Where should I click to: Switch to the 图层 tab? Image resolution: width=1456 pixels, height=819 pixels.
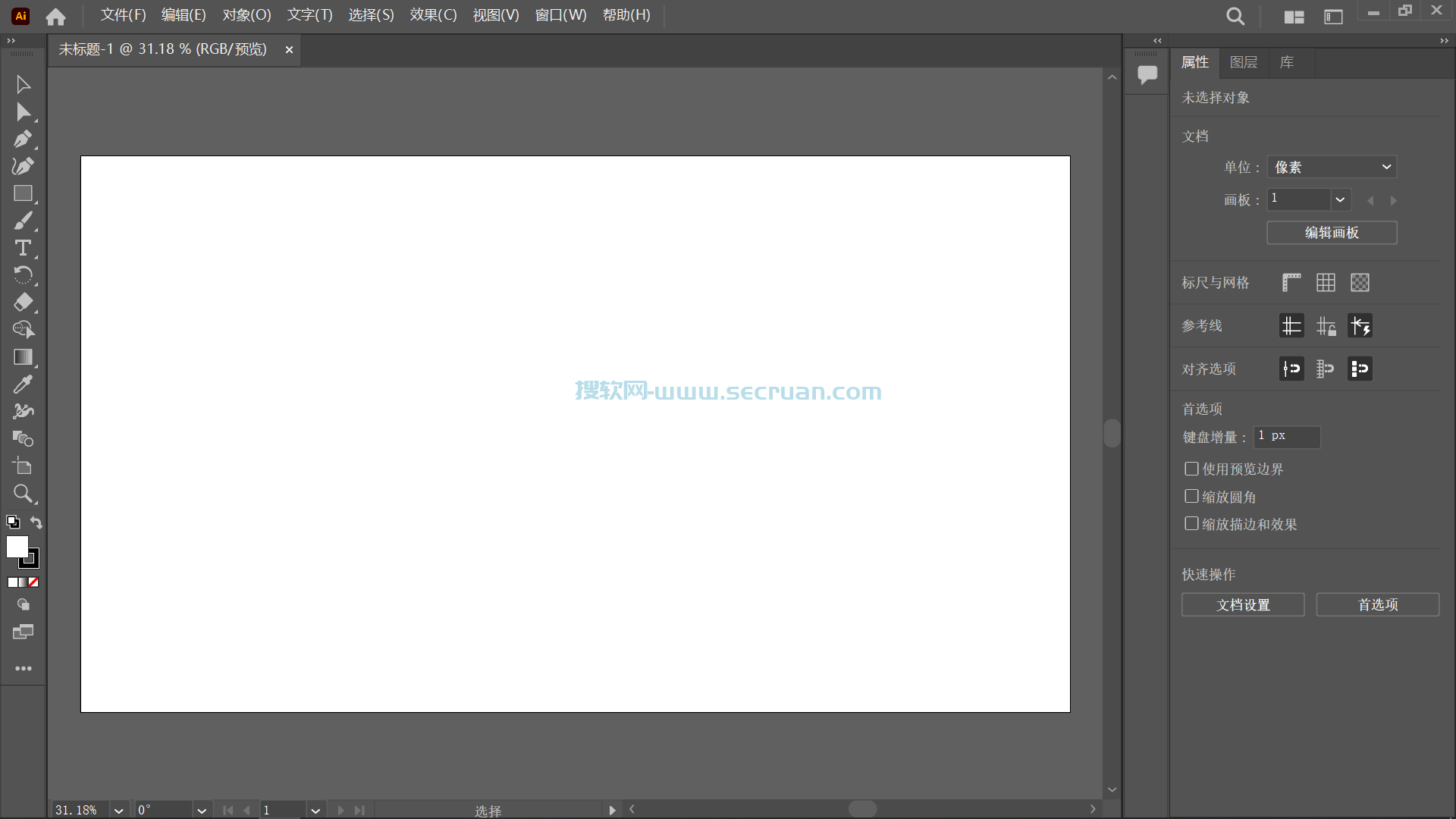[x=1243, y=62]
